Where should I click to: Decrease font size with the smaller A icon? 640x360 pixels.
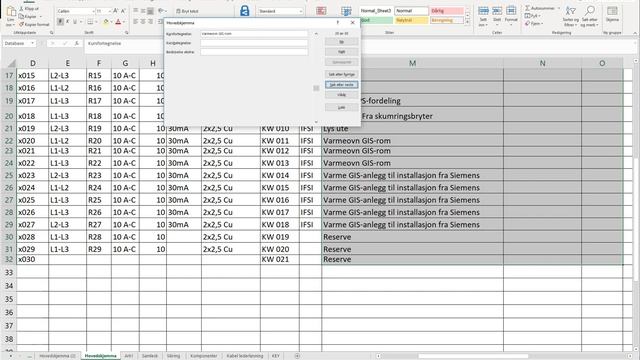tap(123, 11)
